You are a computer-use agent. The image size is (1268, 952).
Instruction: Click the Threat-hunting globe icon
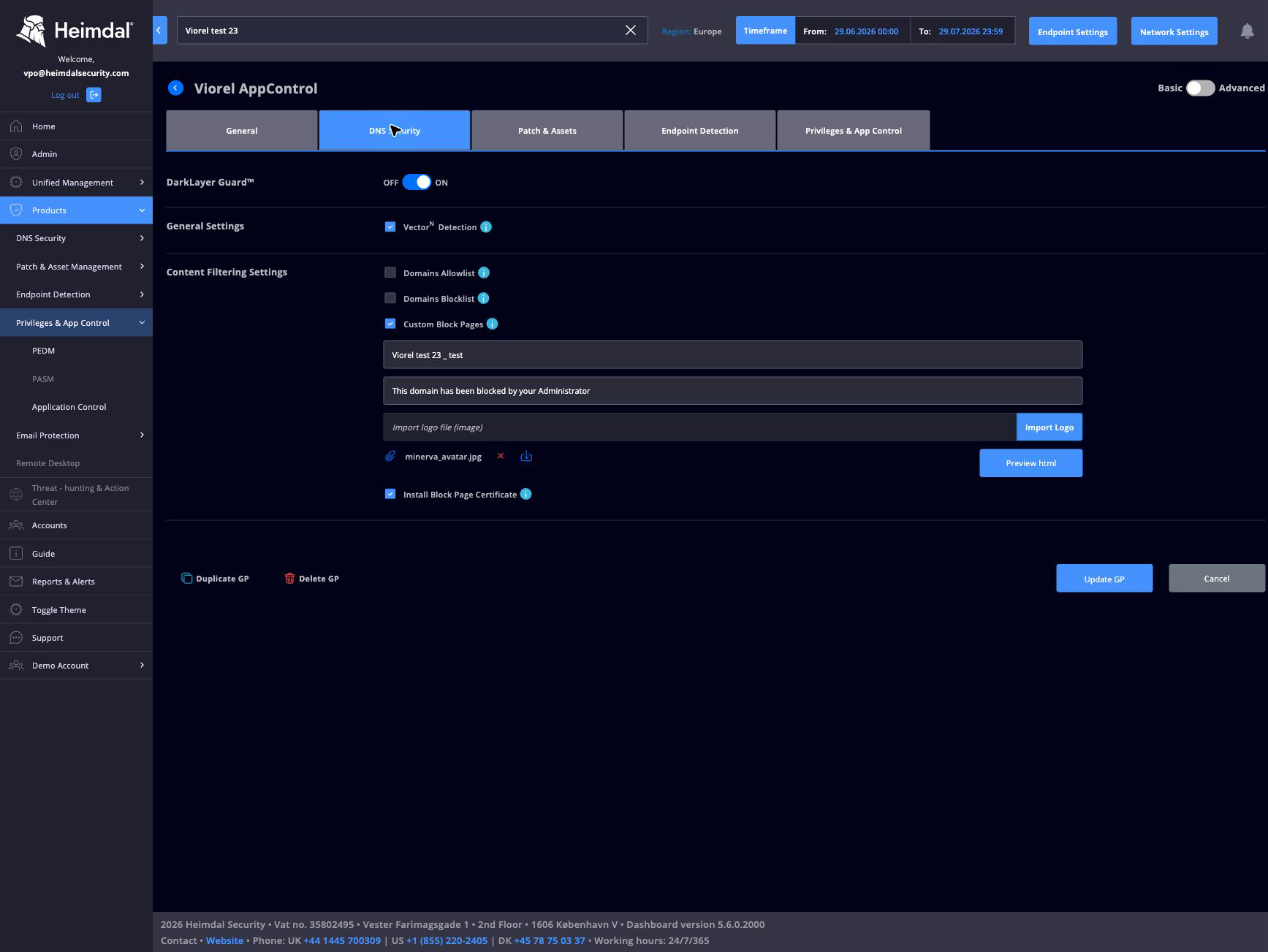[16, 495]
